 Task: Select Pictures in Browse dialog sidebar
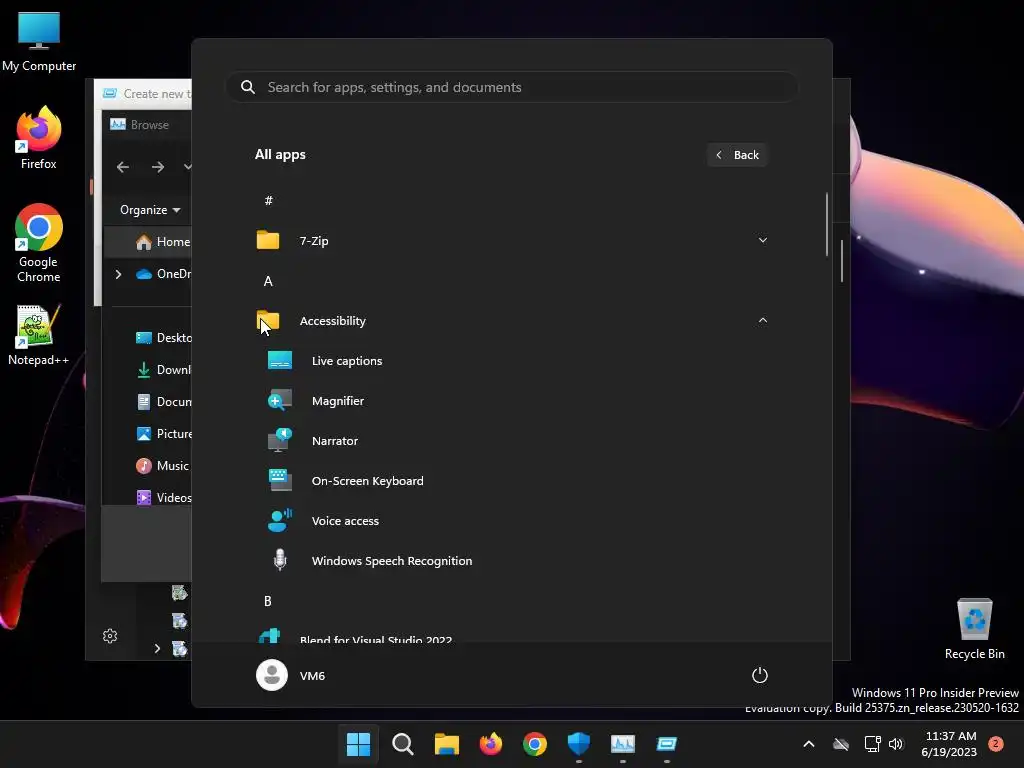[163, 434]
